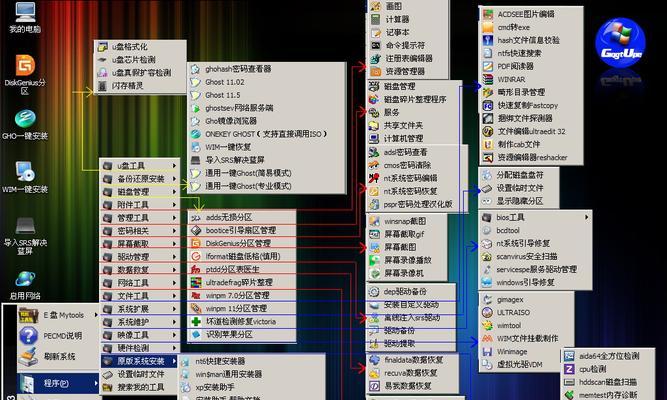Choose winpm 11分区管理 entry

click(242, 309)
